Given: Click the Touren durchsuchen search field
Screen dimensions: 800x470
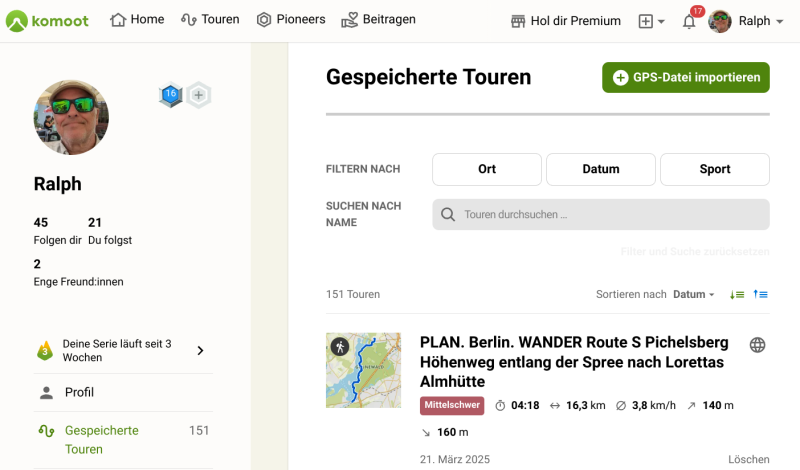Looking at the screenshot, I should (600, 214).
